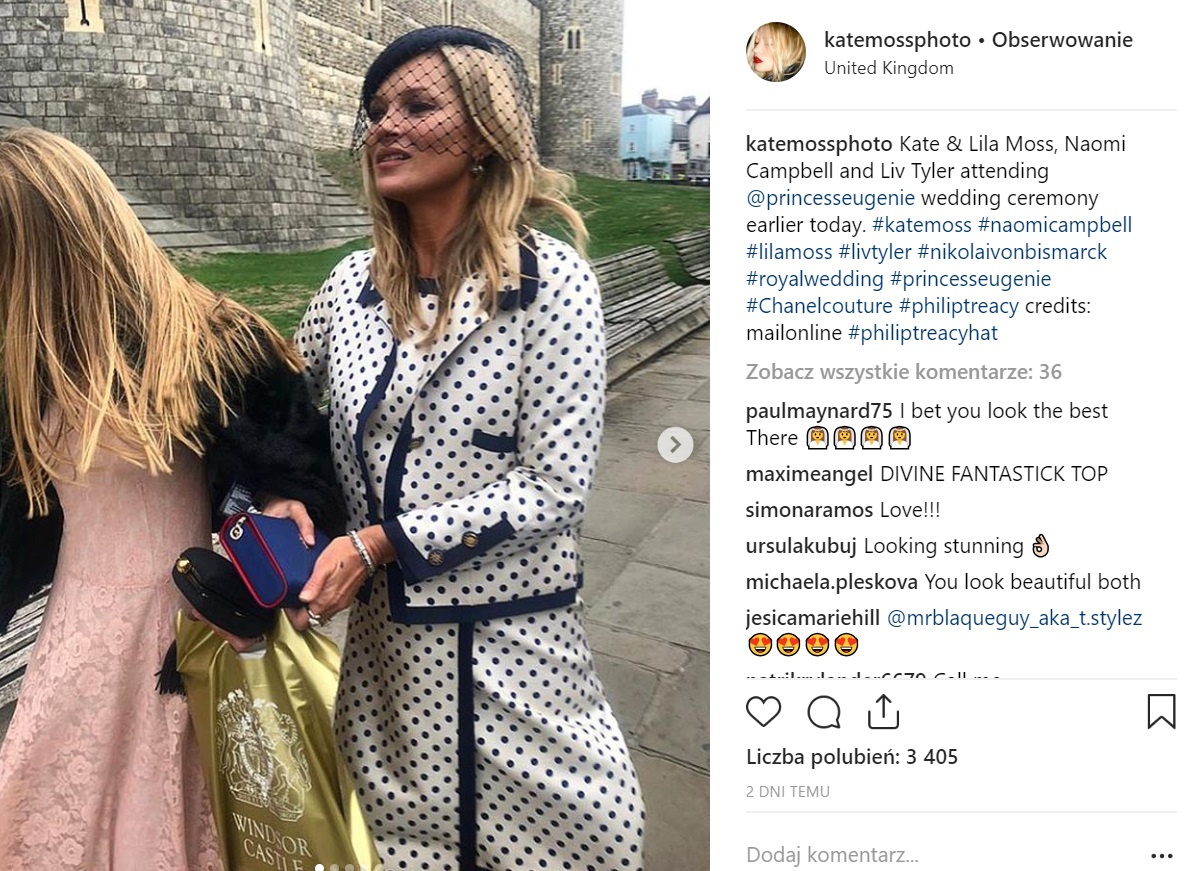This screenshot has height=871, width=1185.
Task: Expand all comments via Zobacz wszystkie komentarze
Action: click(x=903, y=372)
